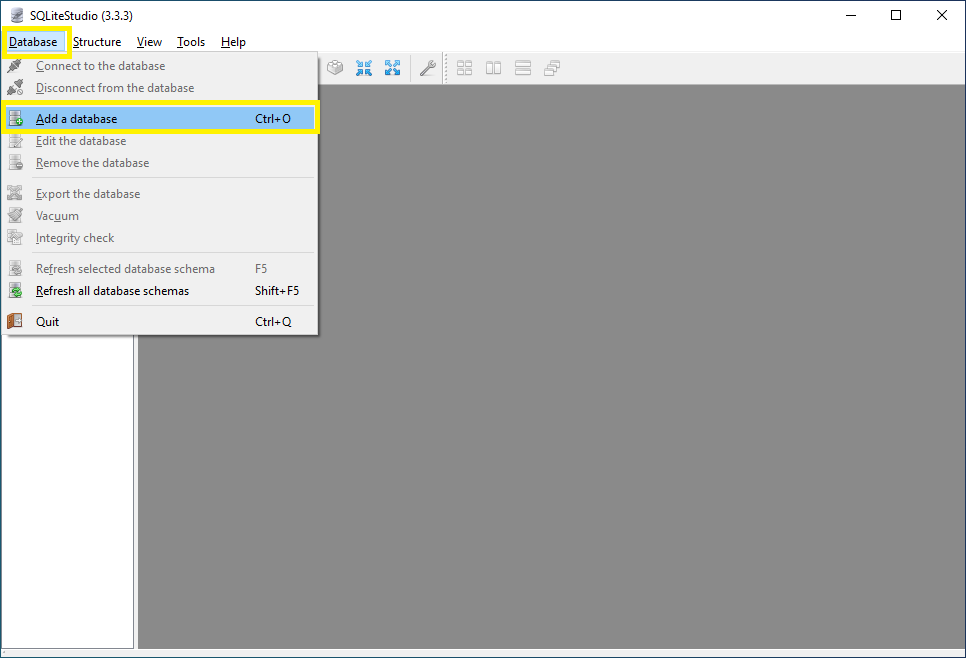Screen dimensions: 966x658
Task: Tile windows side by side in columns
Action: pos(493,68)
